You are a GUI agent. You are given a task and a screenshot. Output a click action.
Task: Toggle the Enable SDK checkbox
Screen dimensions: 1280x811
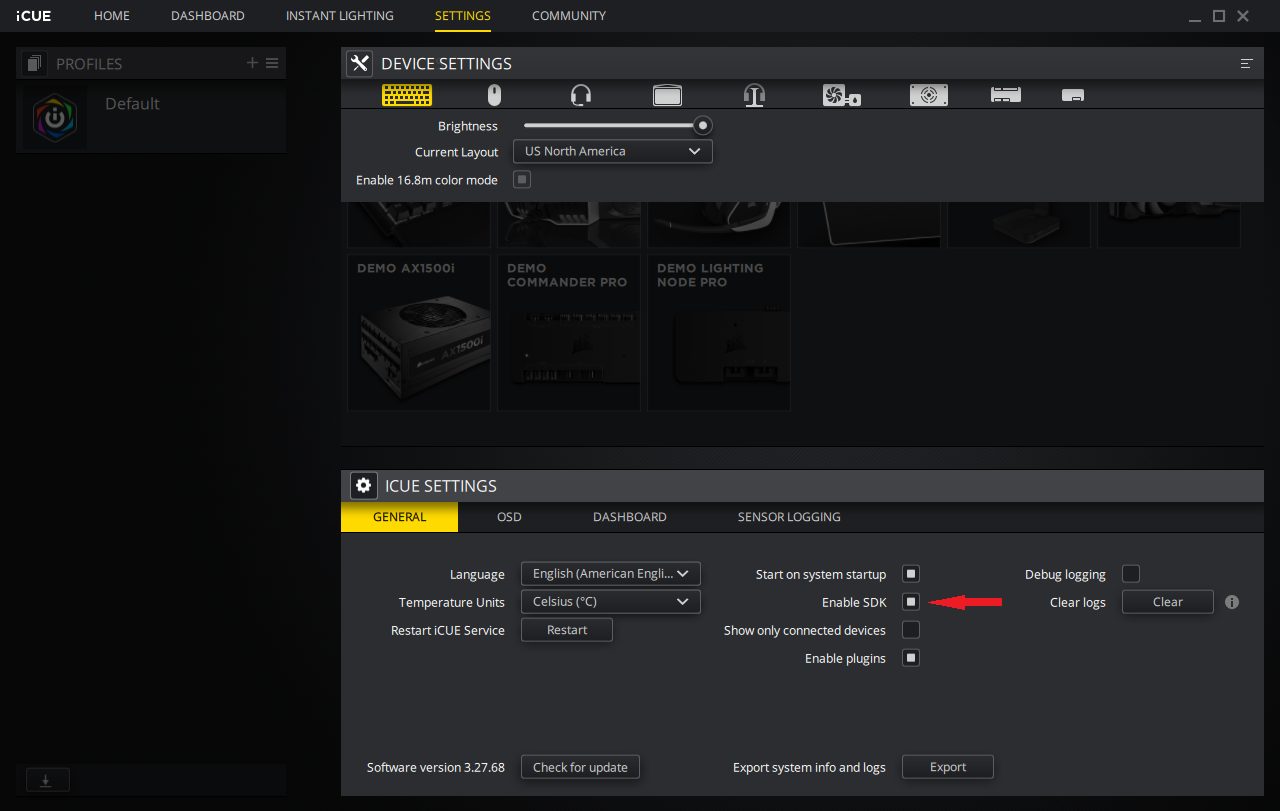click(911, 602)
